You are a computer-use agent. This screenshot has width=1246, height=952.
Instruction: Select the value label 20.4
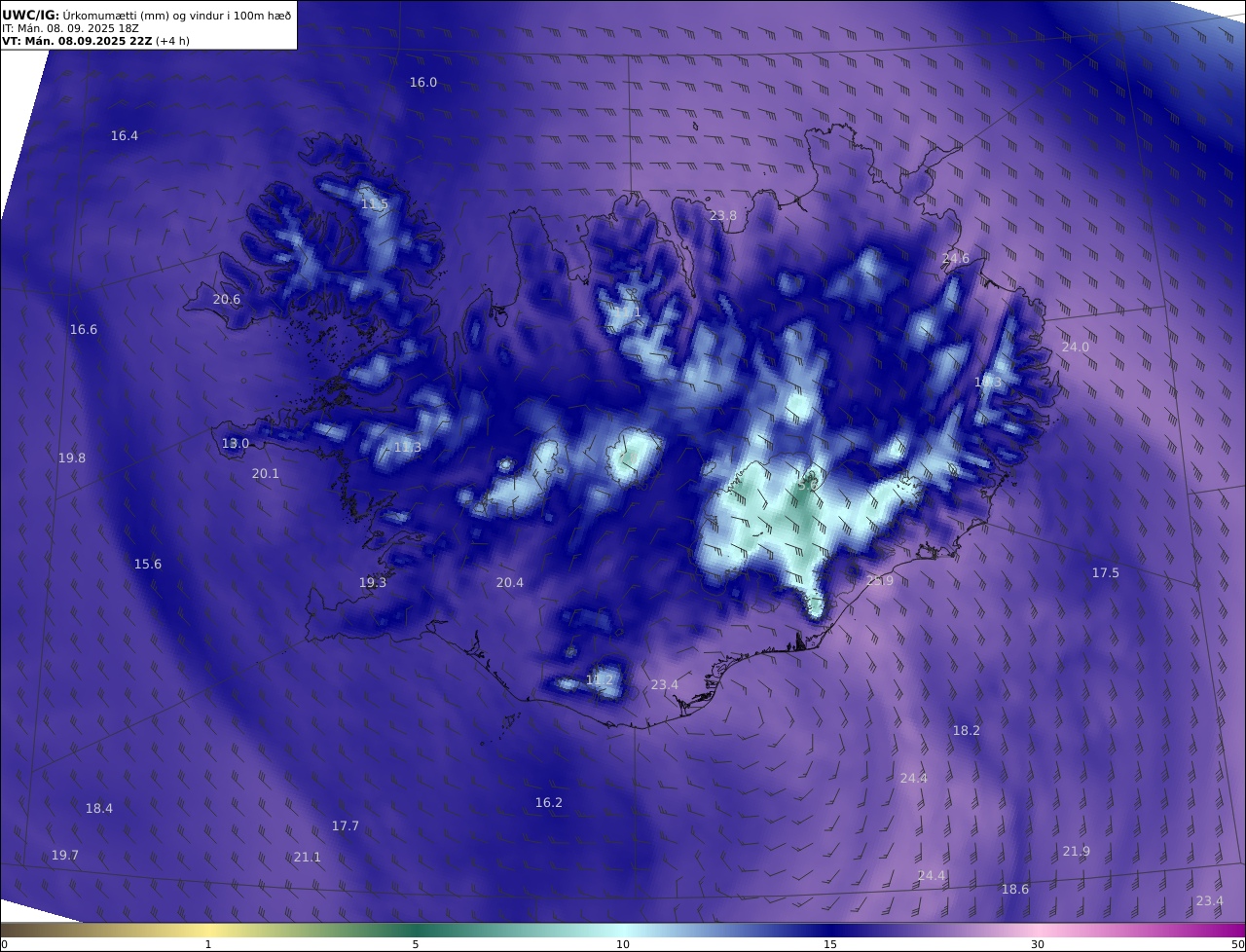click(510, 583)
